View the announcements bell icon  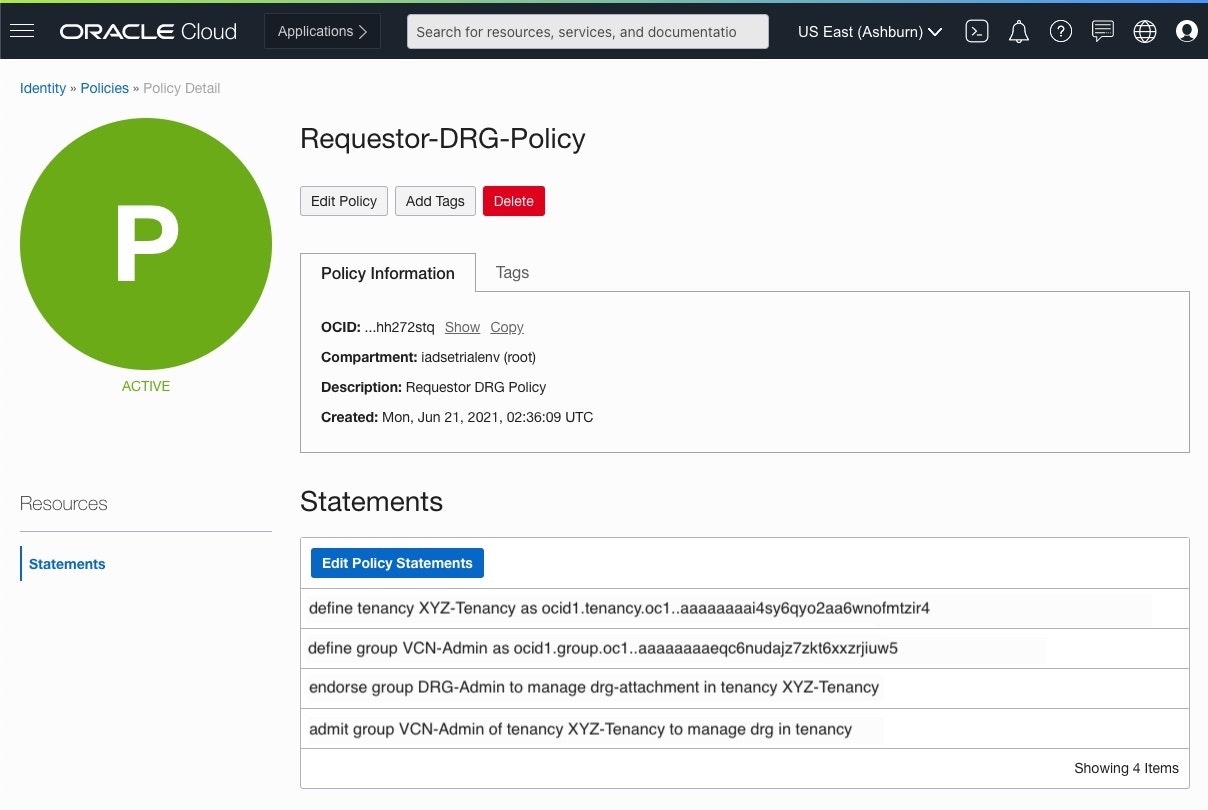(x=1019, y=32)
